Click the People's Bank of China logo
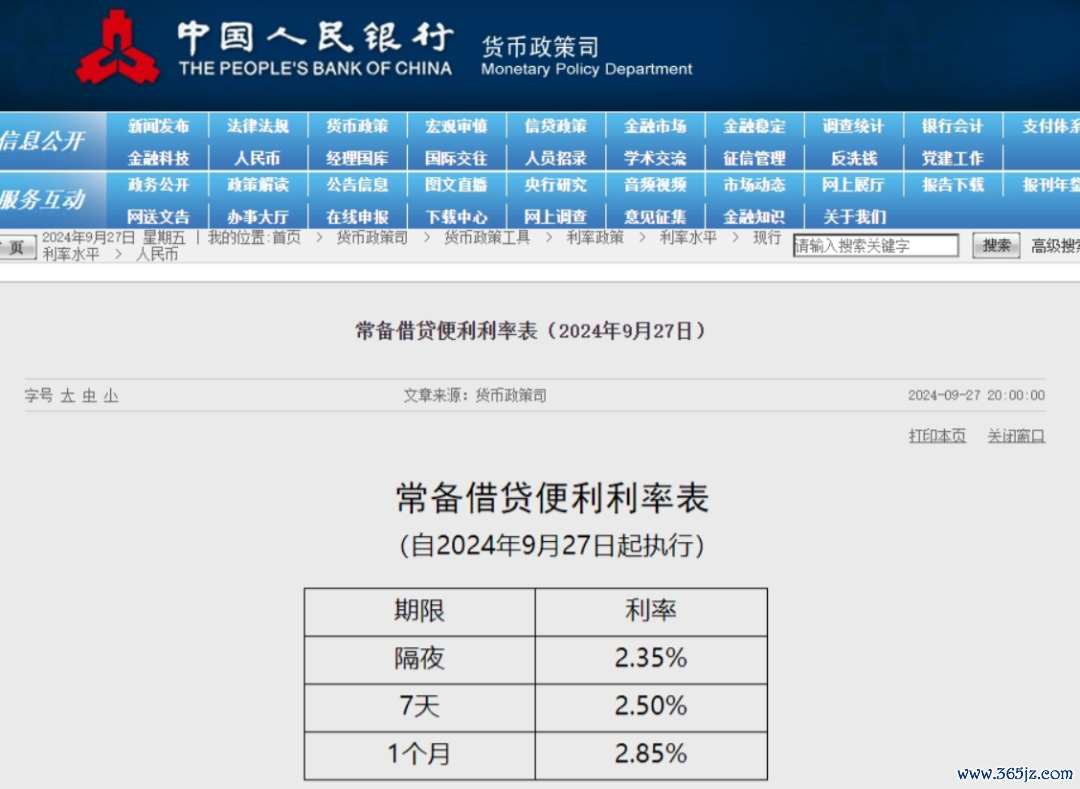Viewport: 1080px width, 789px height. tap(118, 46)
